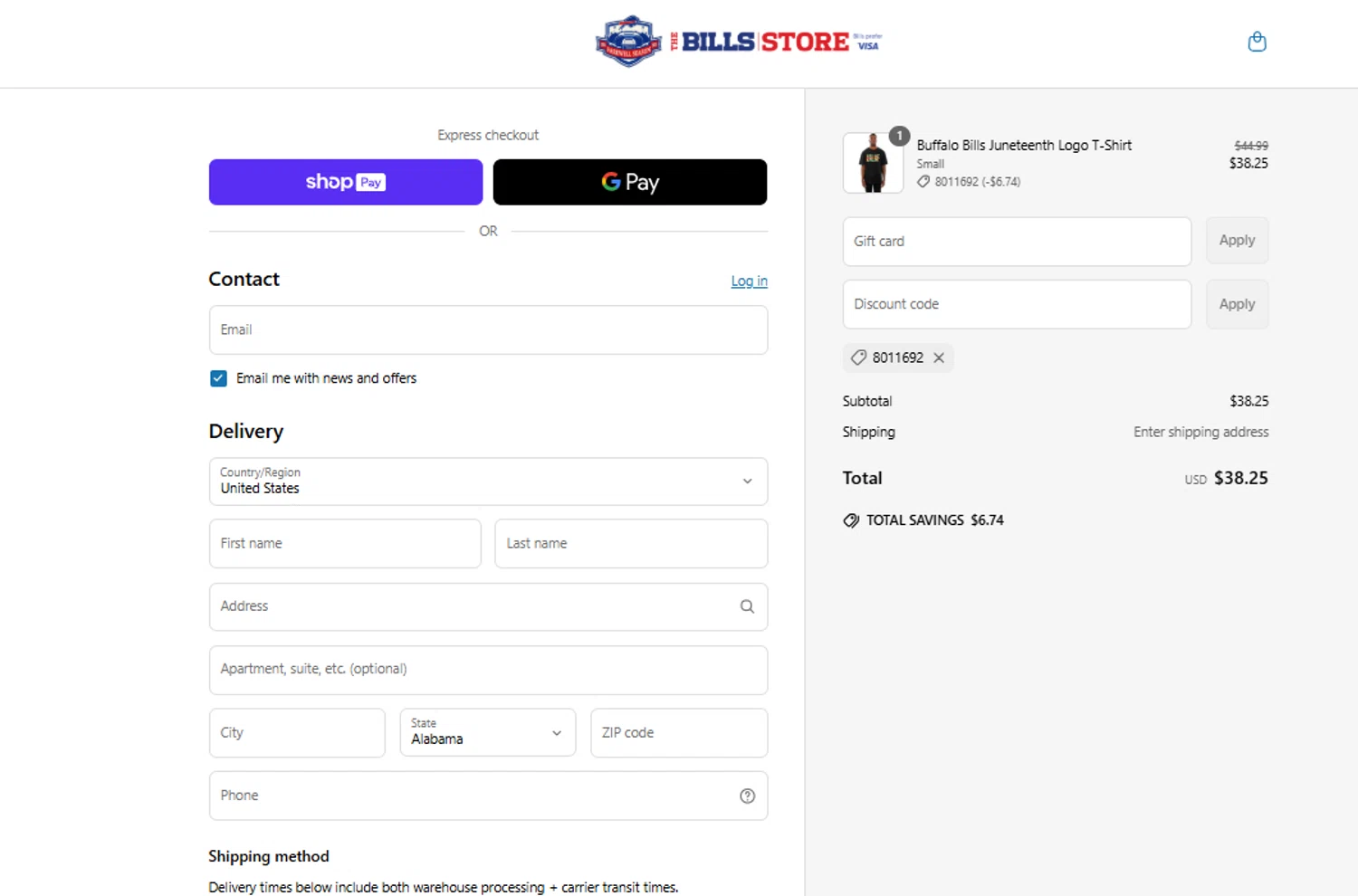This screenshot has height=896, width=1358.
Task: Open the State dropdown showing Alabama
Action: point(488,732)
